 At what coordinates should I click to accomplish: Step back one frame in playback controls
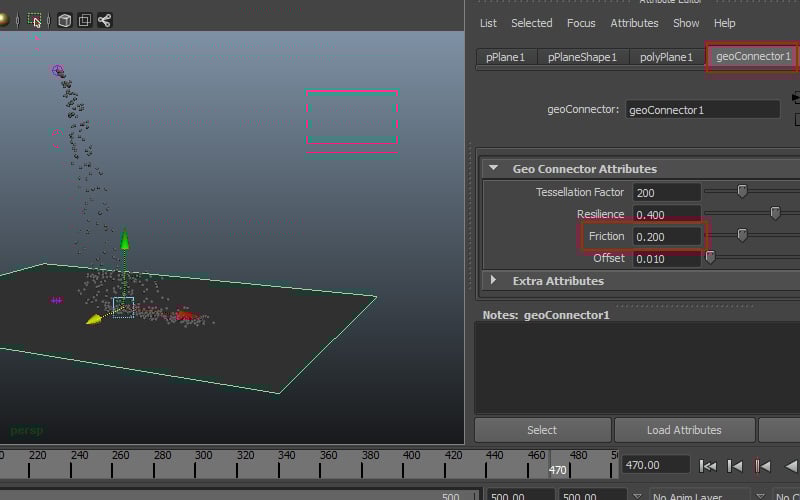point(735,466)
